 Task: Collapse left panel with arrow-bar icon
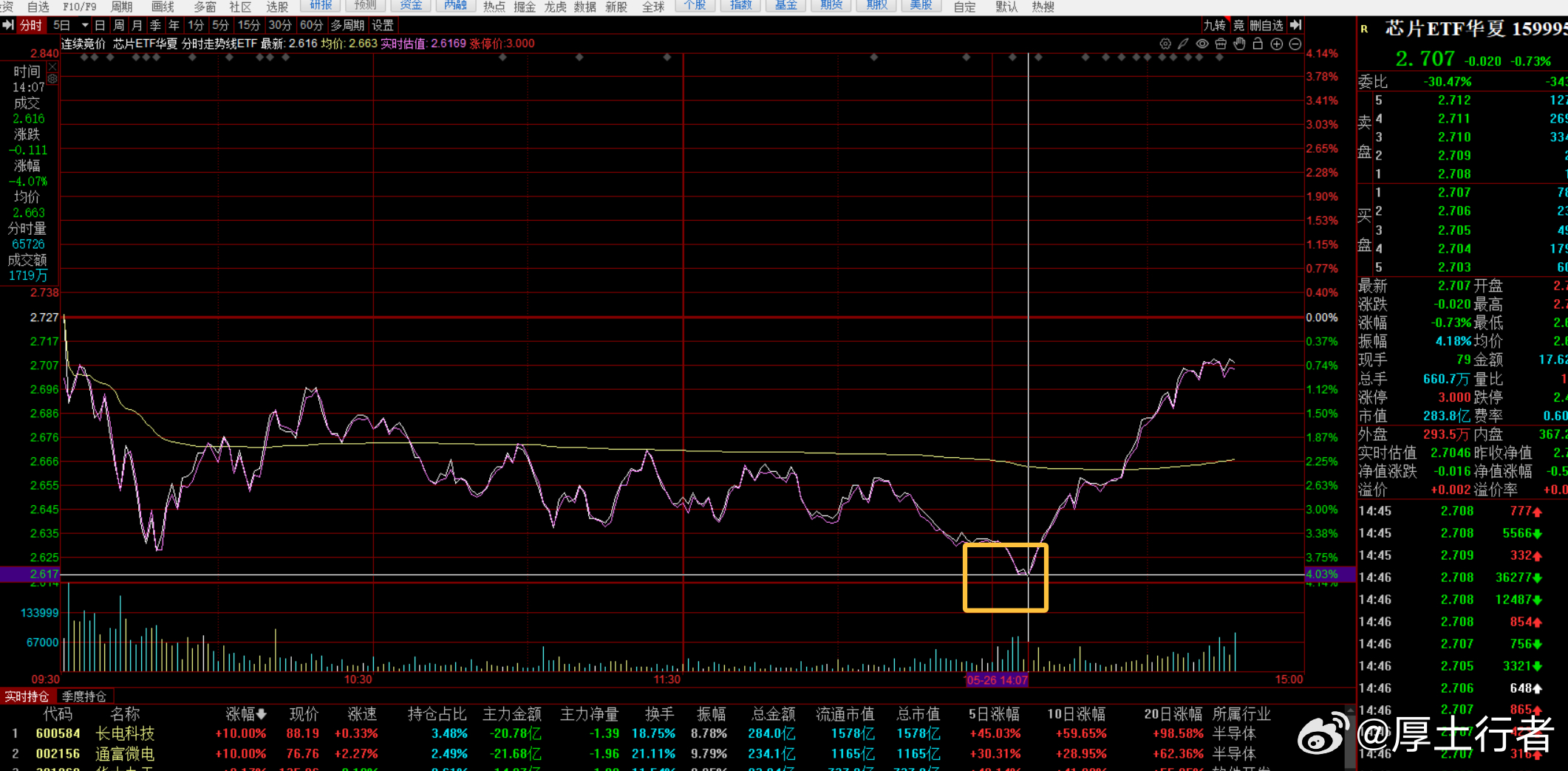(x=8, y=25)
